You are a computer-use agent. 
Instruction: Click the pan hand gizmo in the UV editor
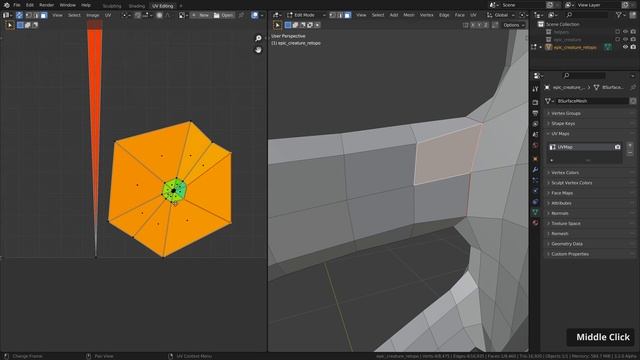258,50
